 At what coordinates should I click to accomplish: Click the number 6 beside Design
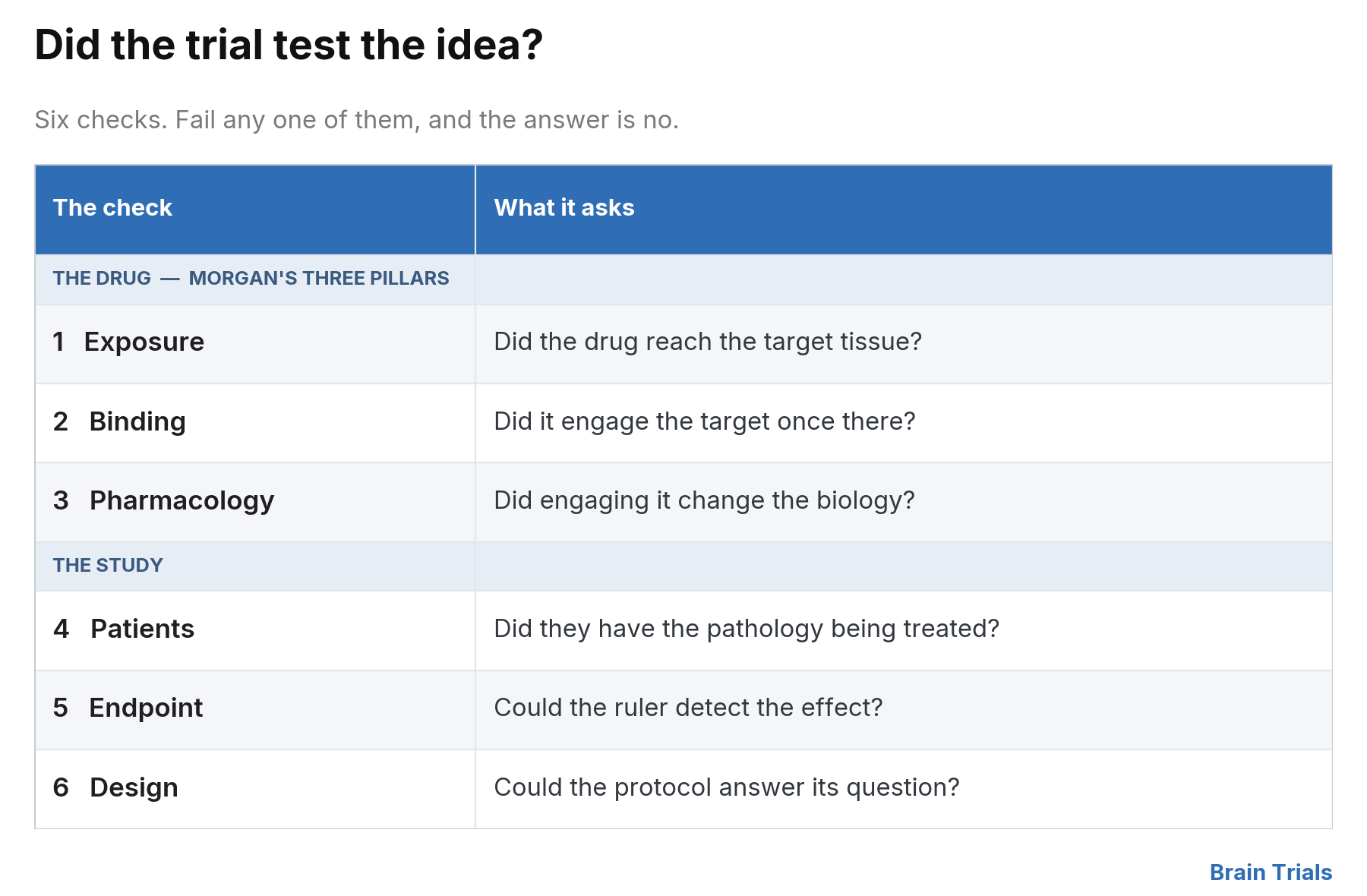(61, 787)
